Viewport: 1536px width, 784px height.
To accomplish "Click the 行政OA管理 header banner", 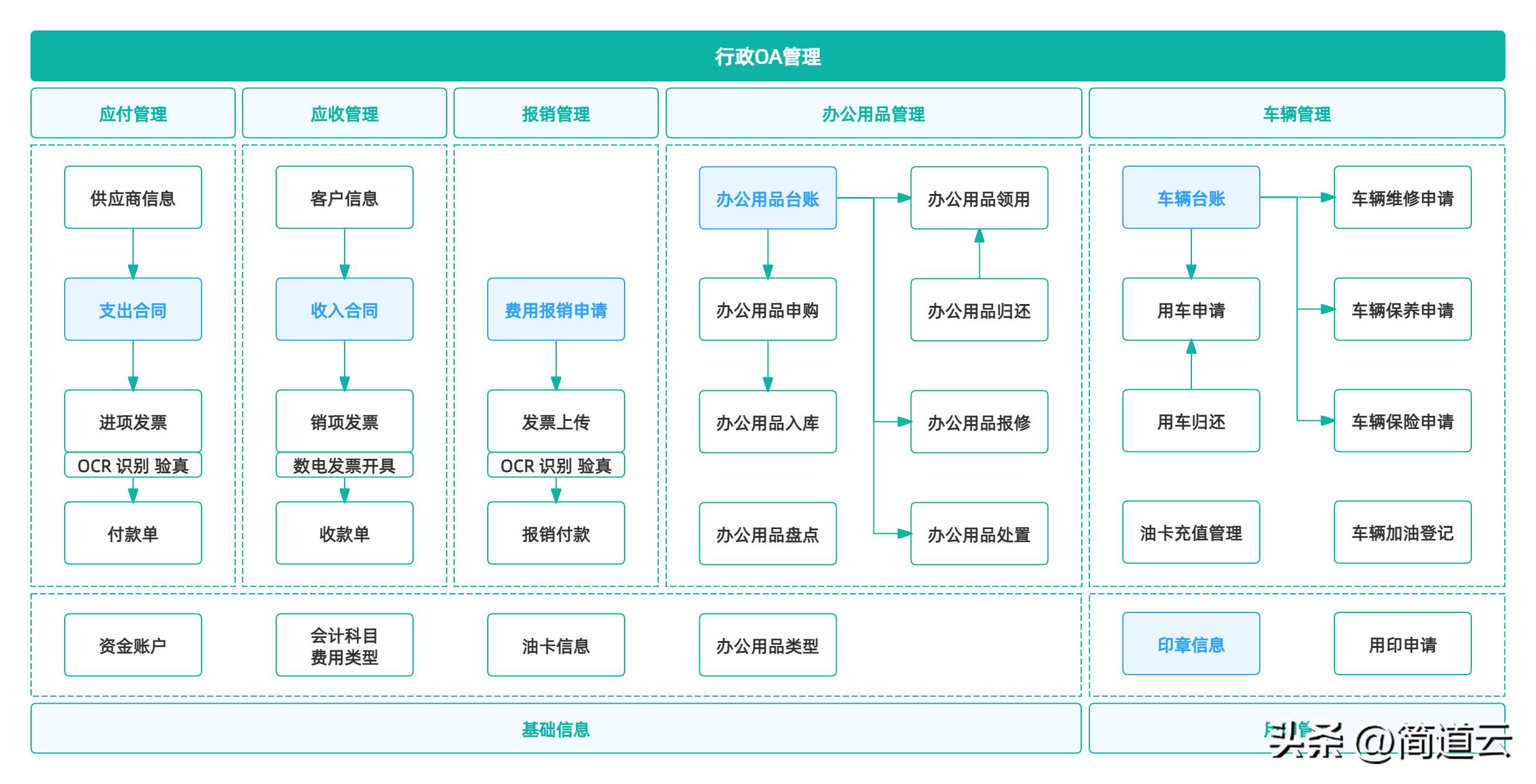I will [767, 56].
